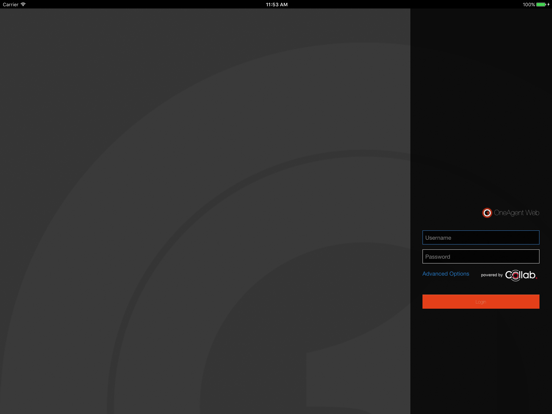The image size is (552, 414).
Task: Tap the 11:53 AM clock text
Action: point(277,5)
